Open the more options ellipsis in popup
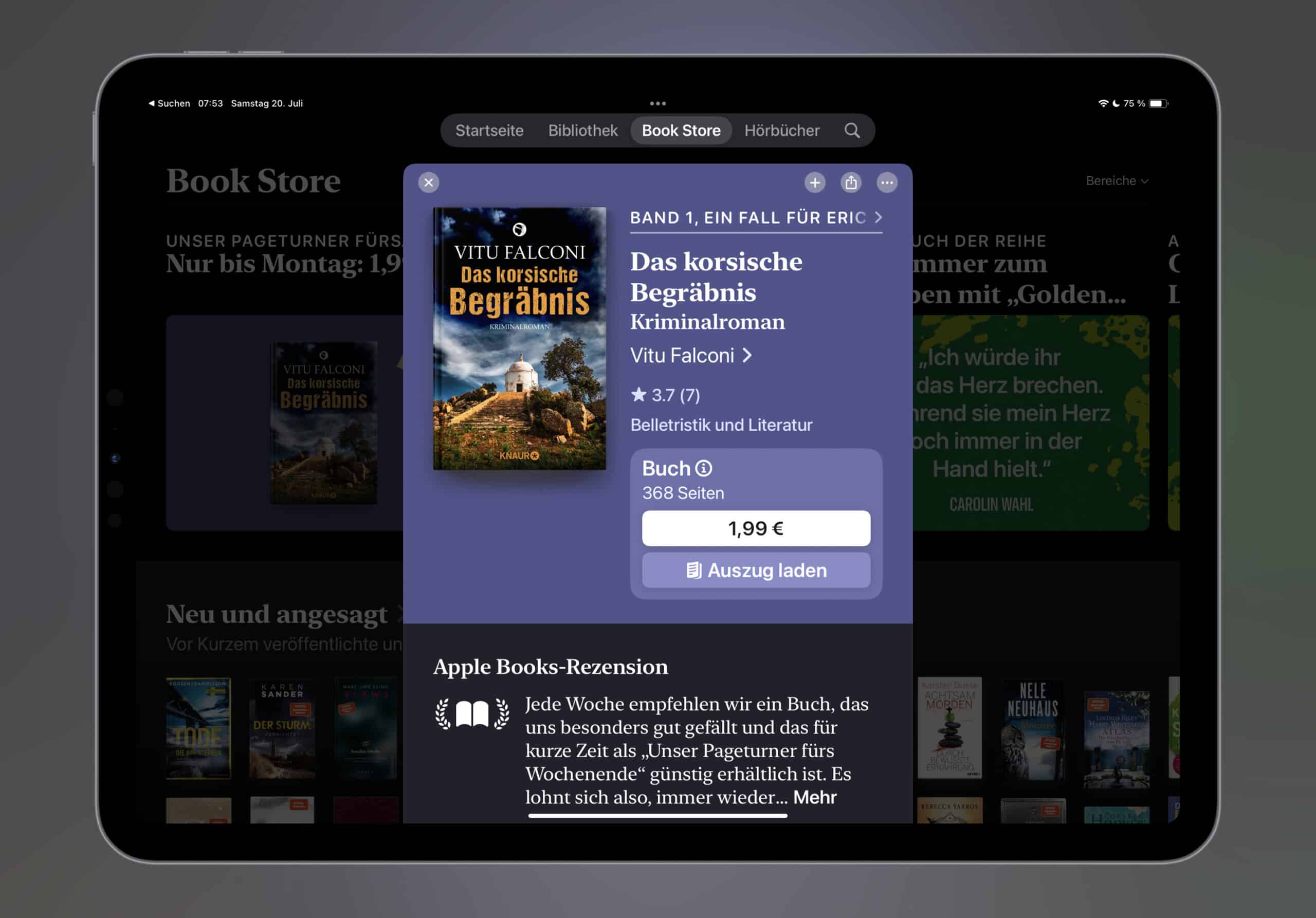This screenshot has width=1316, height=918. tap(887, 183)
